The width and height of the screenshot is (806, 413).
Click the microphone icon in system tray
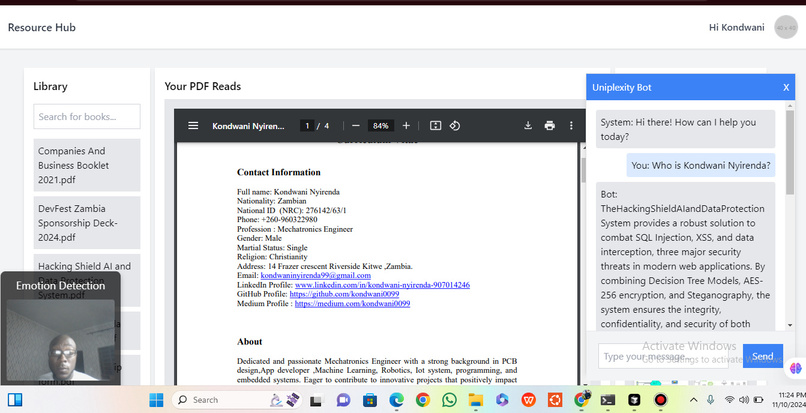coord(710,400)
